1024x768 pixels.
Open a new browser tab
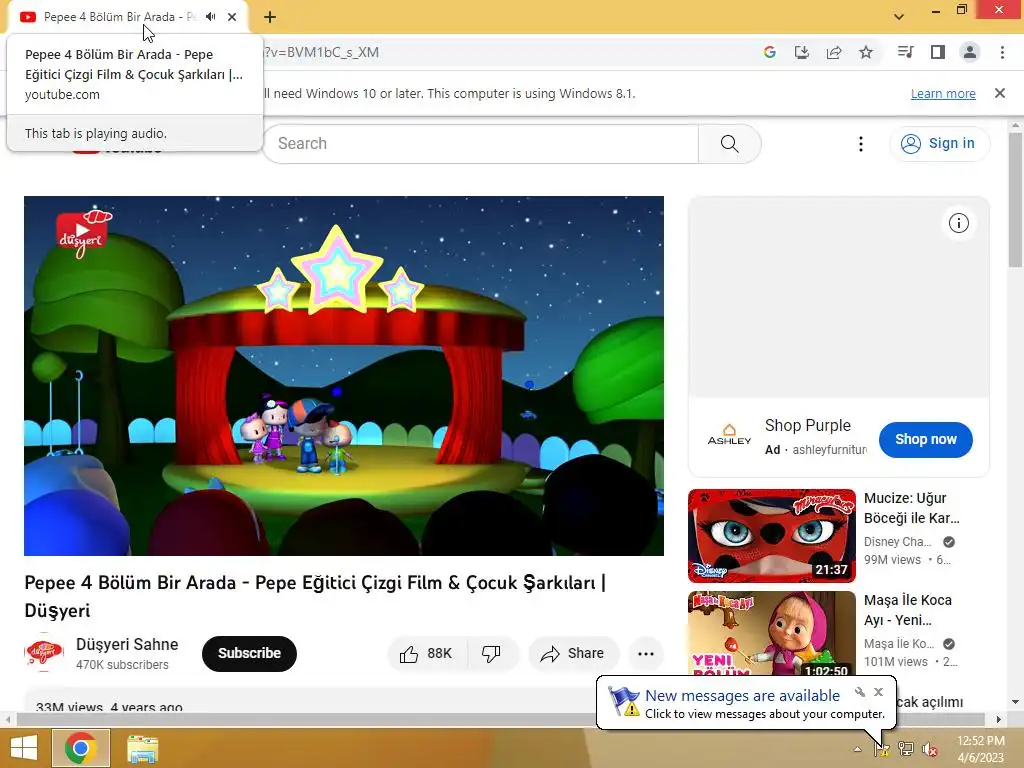coord(270,17)
